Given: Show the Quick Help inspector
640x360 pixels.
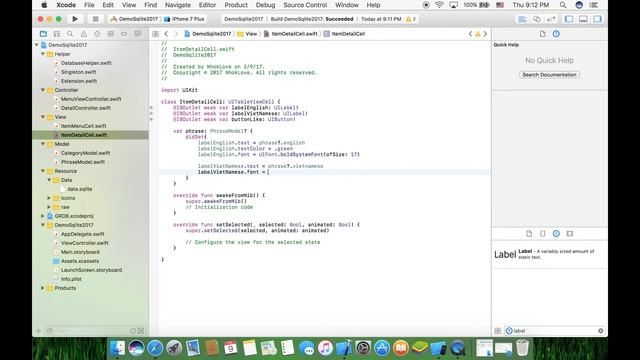Looking at the screenshot, I should pyautogui.click(x=556, y=34).
